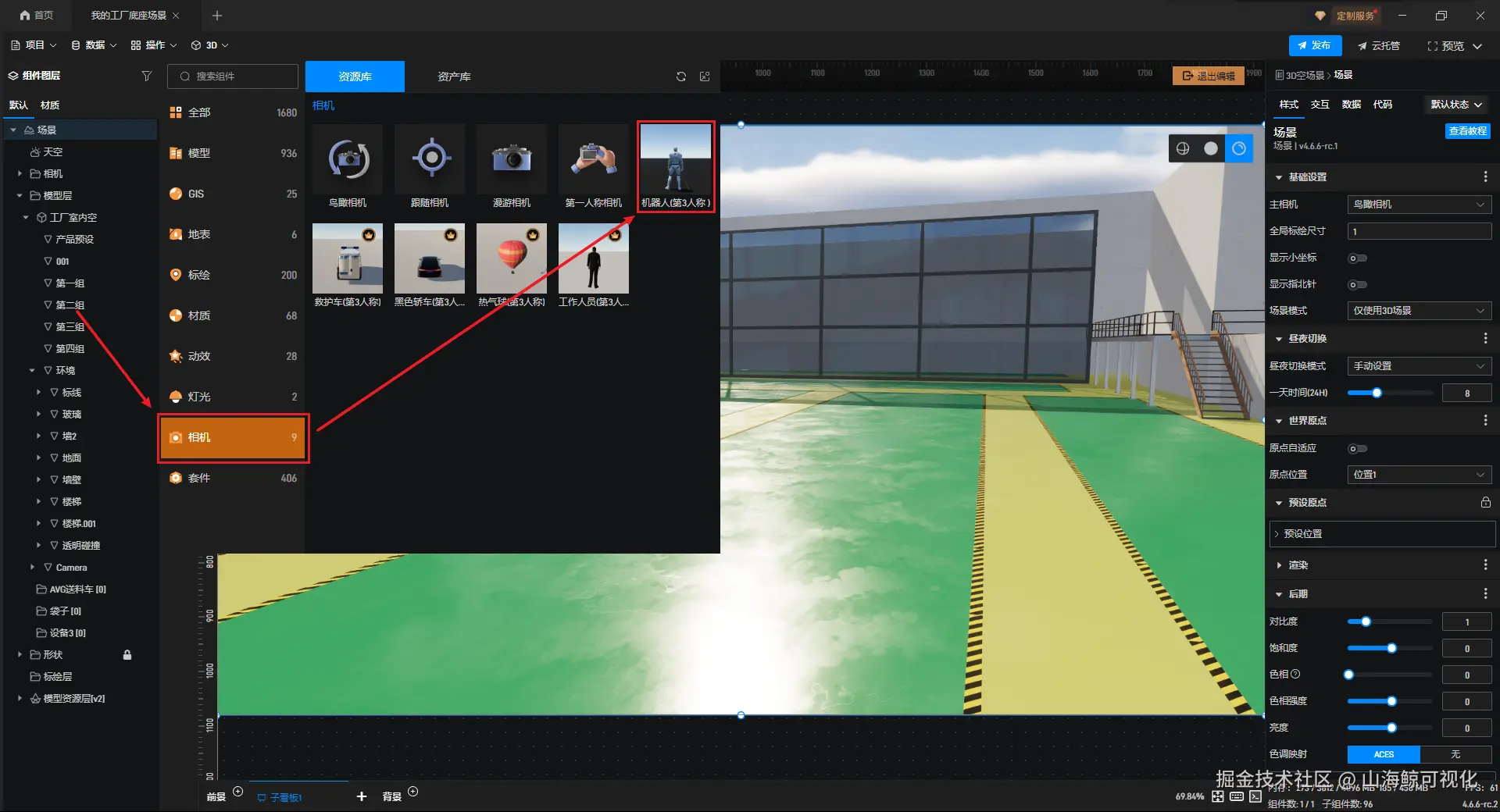This screenshot has height=812, width=1500.
Task: Select the Black sedan (黑色轿车) item
Action: pos(430,258)
